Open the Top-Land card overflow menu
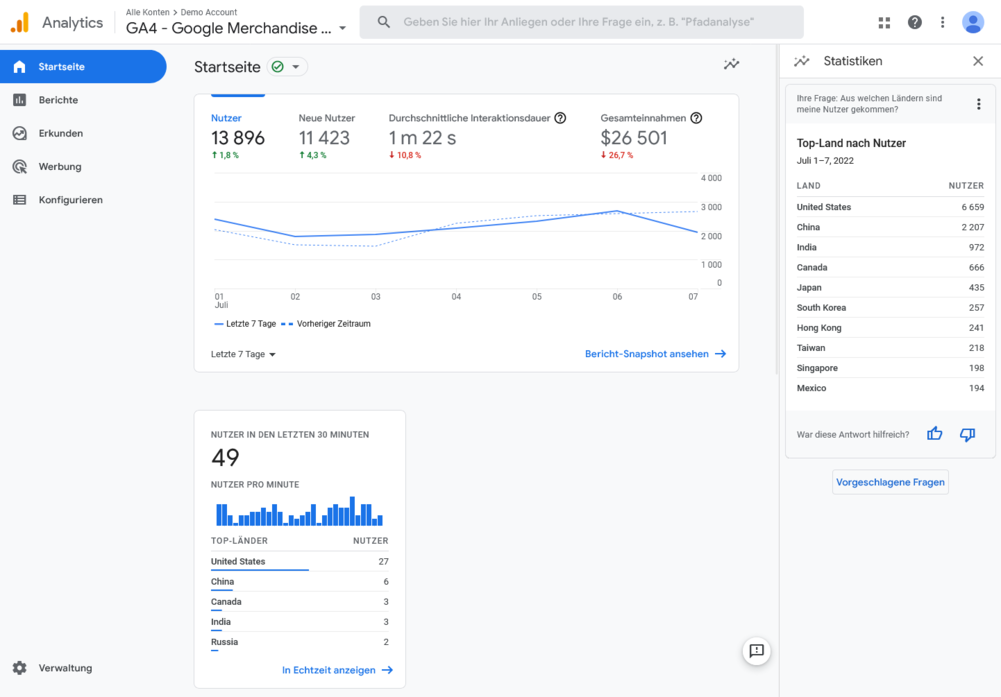The image size is (1001, 697). pos(979,103)
